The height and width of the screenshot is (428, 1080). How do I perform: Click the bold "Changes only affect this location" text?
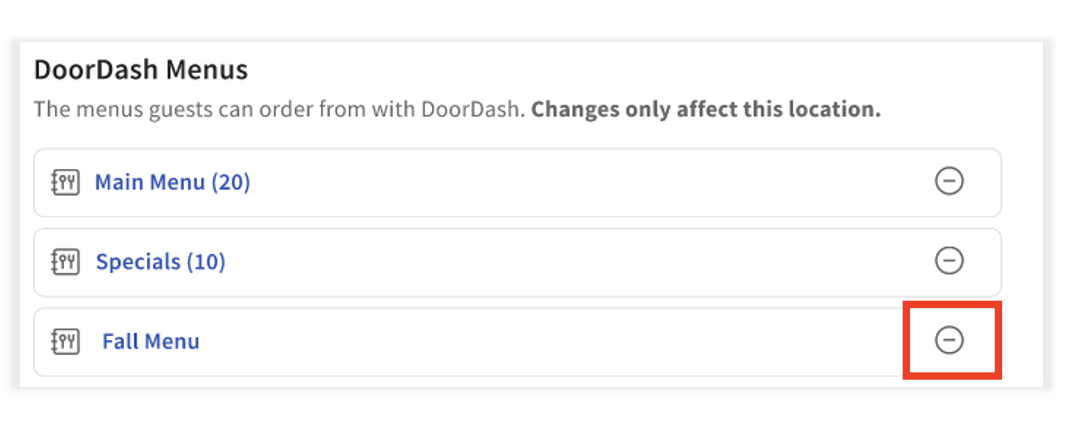coord(705,109)
